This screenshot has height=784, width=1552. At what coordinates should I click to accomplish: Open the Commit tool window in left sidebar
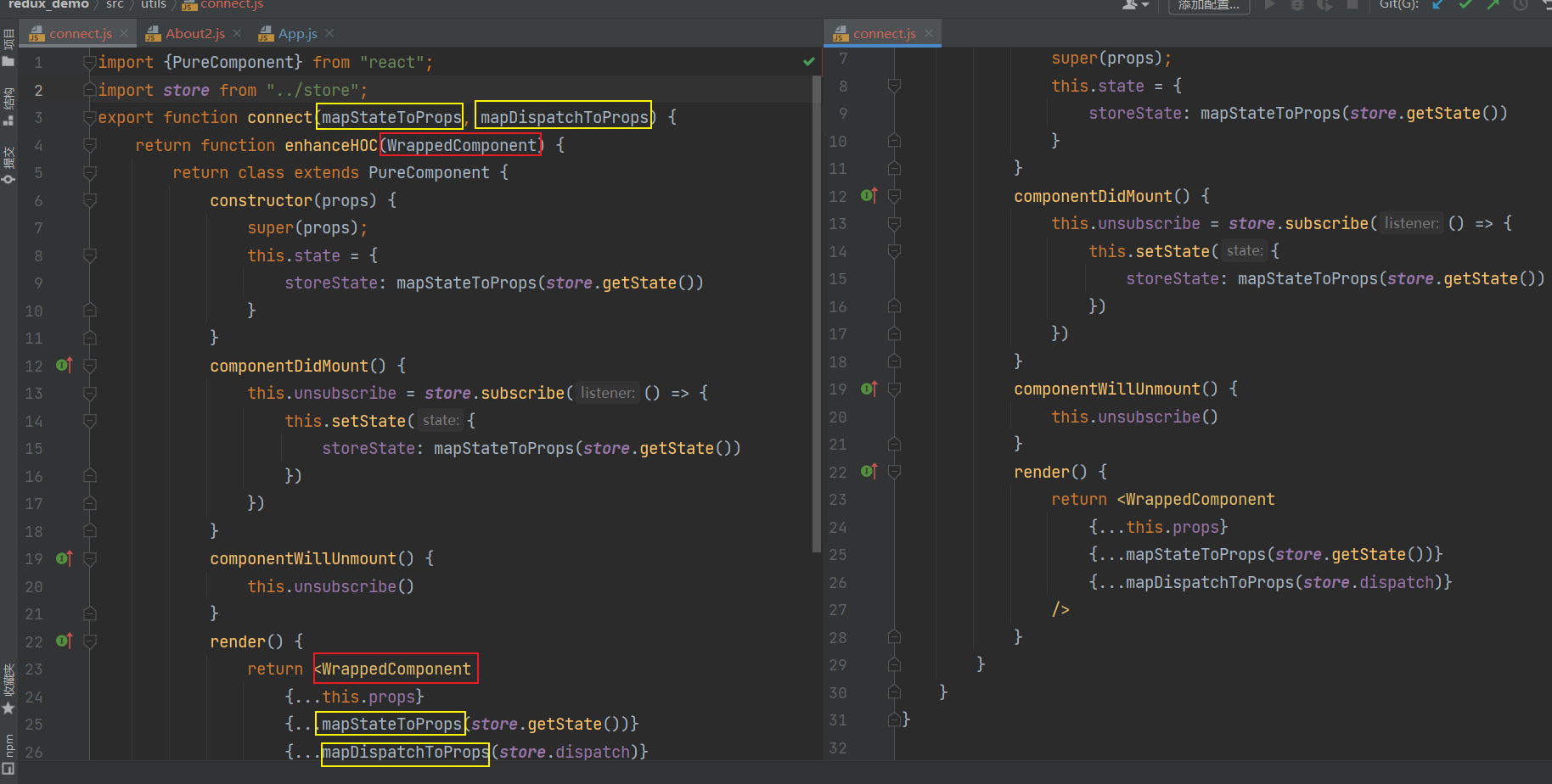(8, 165)
